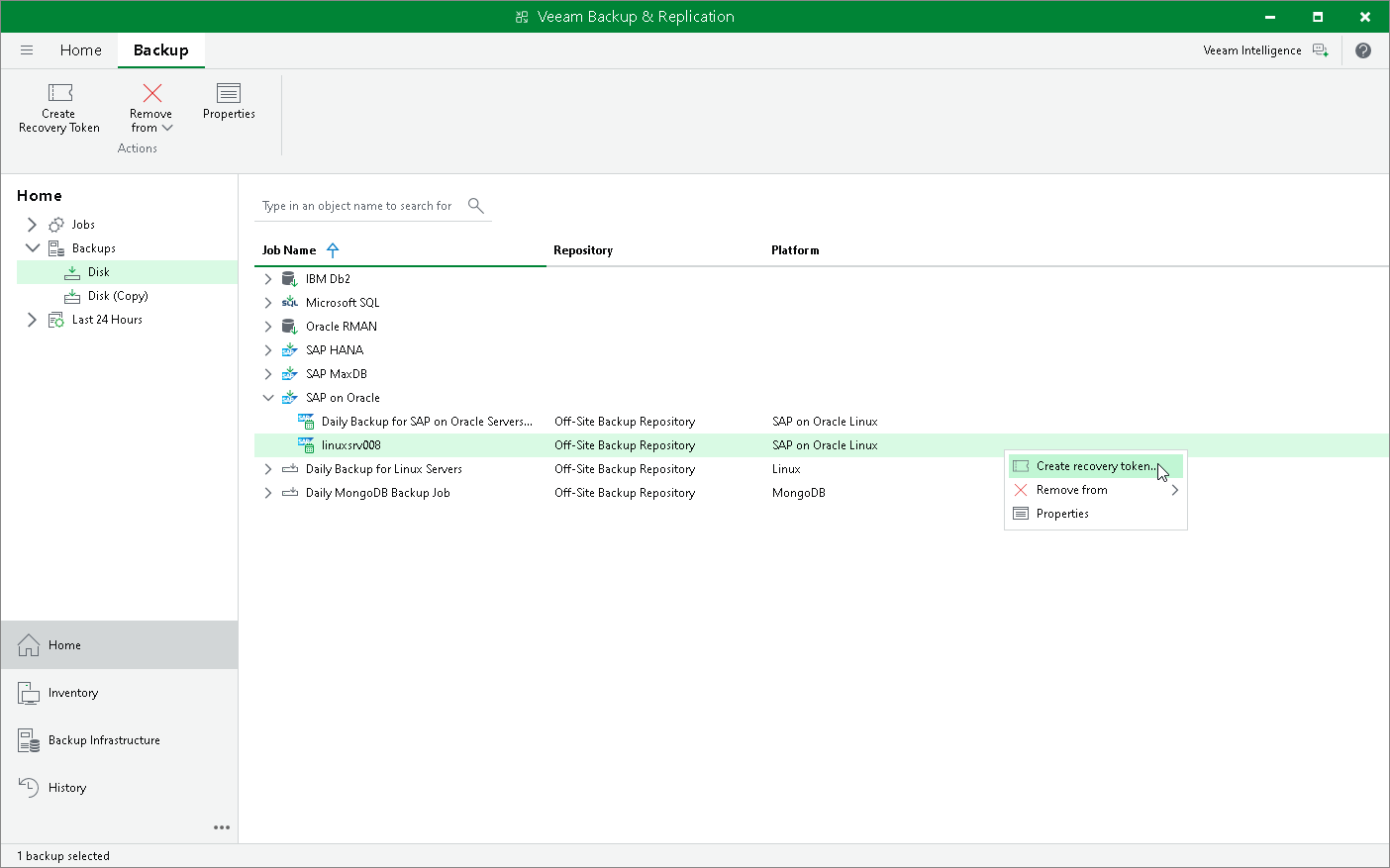Click the Backup Infrastructure view icon
The image size is (1390, 868).
[29, 740]
